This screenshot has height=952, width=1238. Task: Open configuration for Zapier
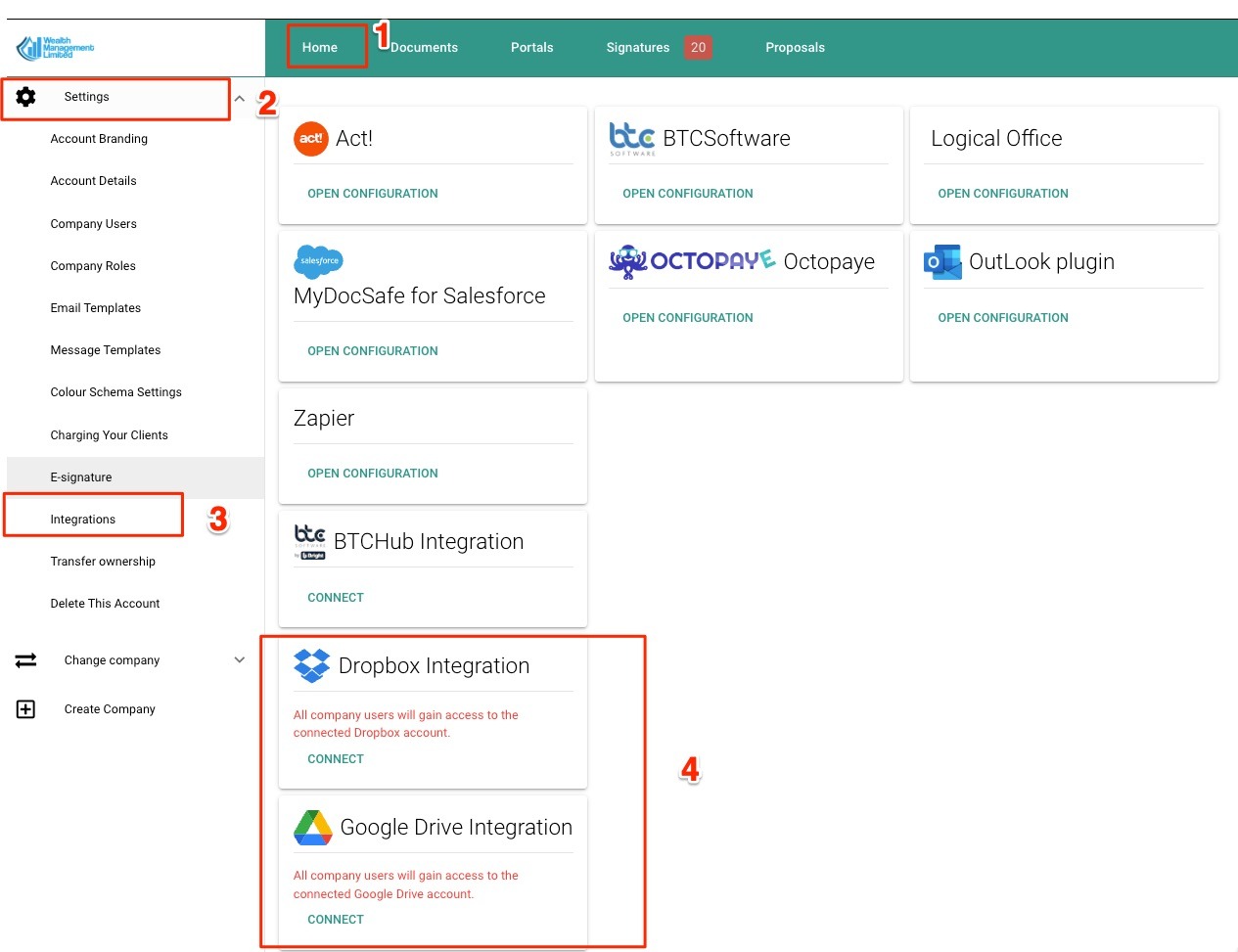tap(373, 474)
